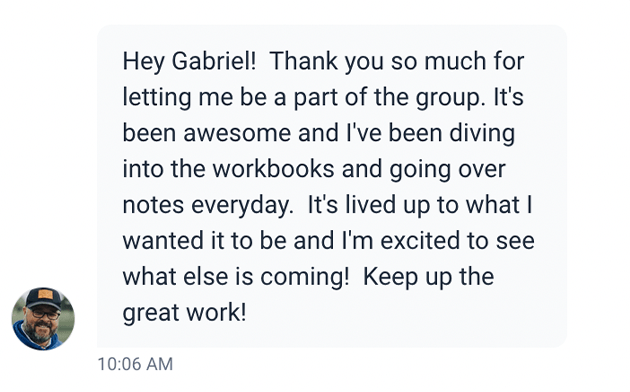The image size is (630, 392).
Task: Click the word 'diving' in the message
Action: pos(482,134)
